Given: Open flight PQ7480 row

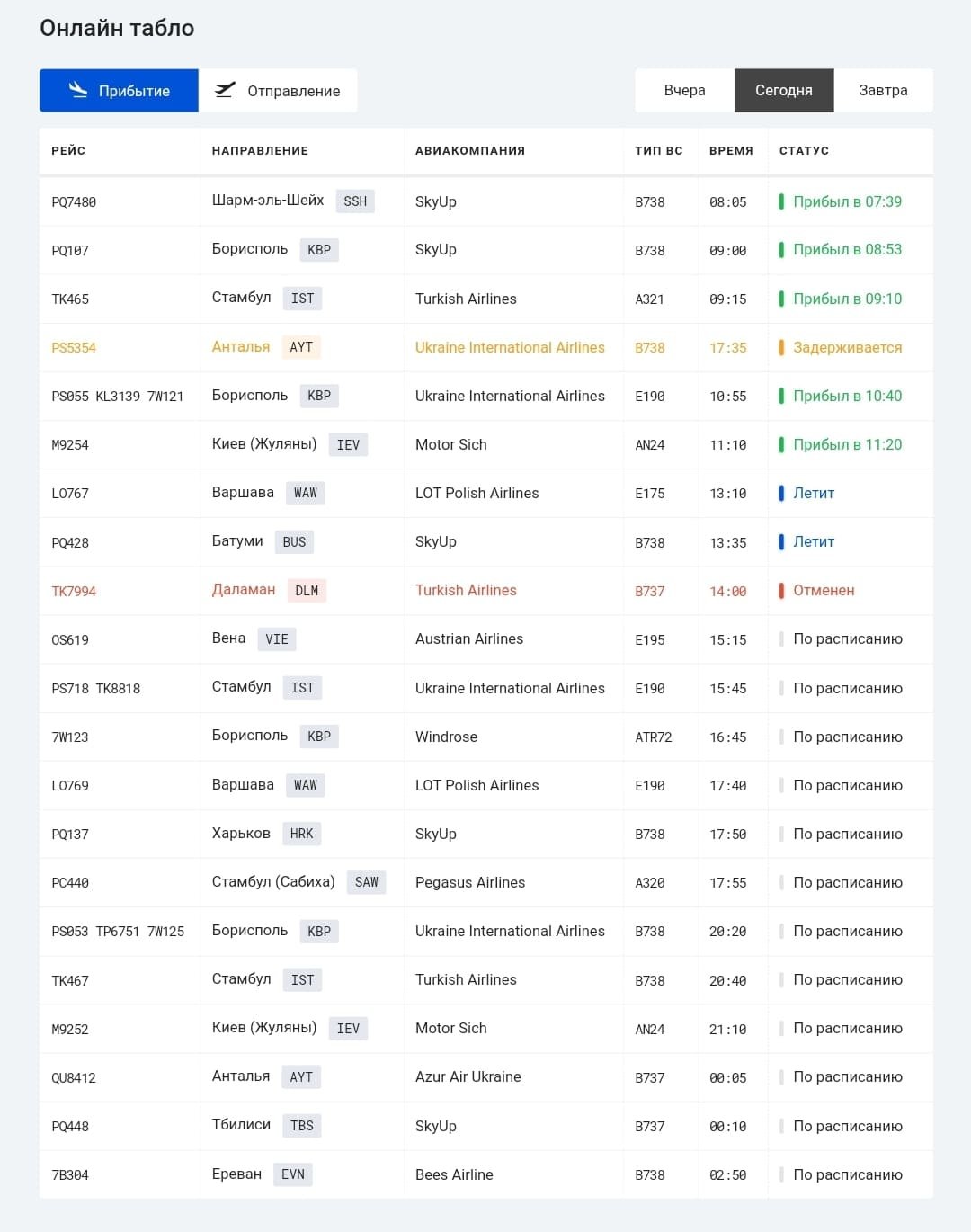Looking at the screenshot, I should (x=486, y=202).
